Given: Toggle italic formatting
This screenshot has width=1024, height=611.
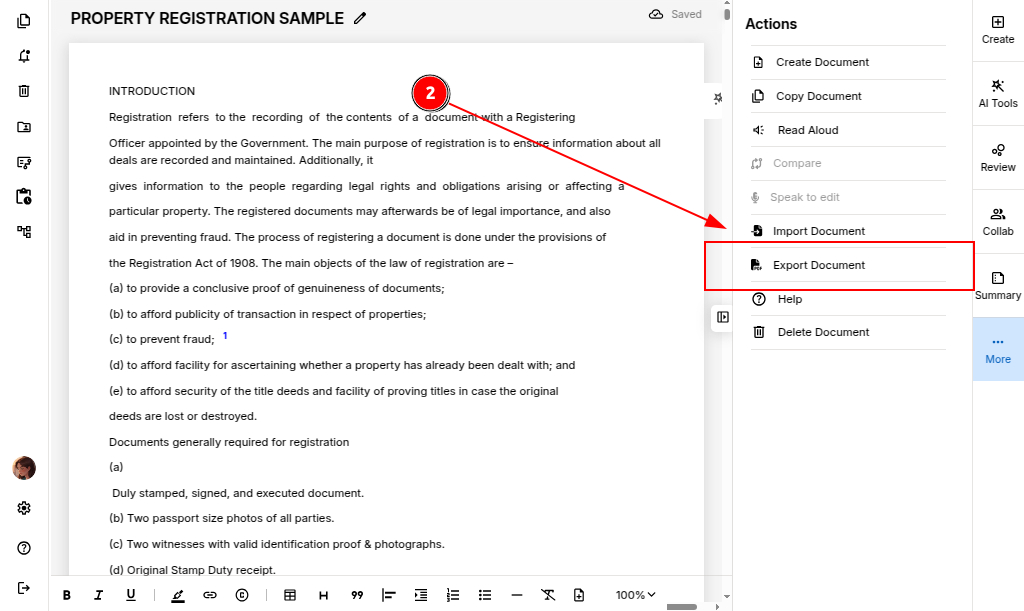Looking at the screenshot, I should (x=98, y=595).
